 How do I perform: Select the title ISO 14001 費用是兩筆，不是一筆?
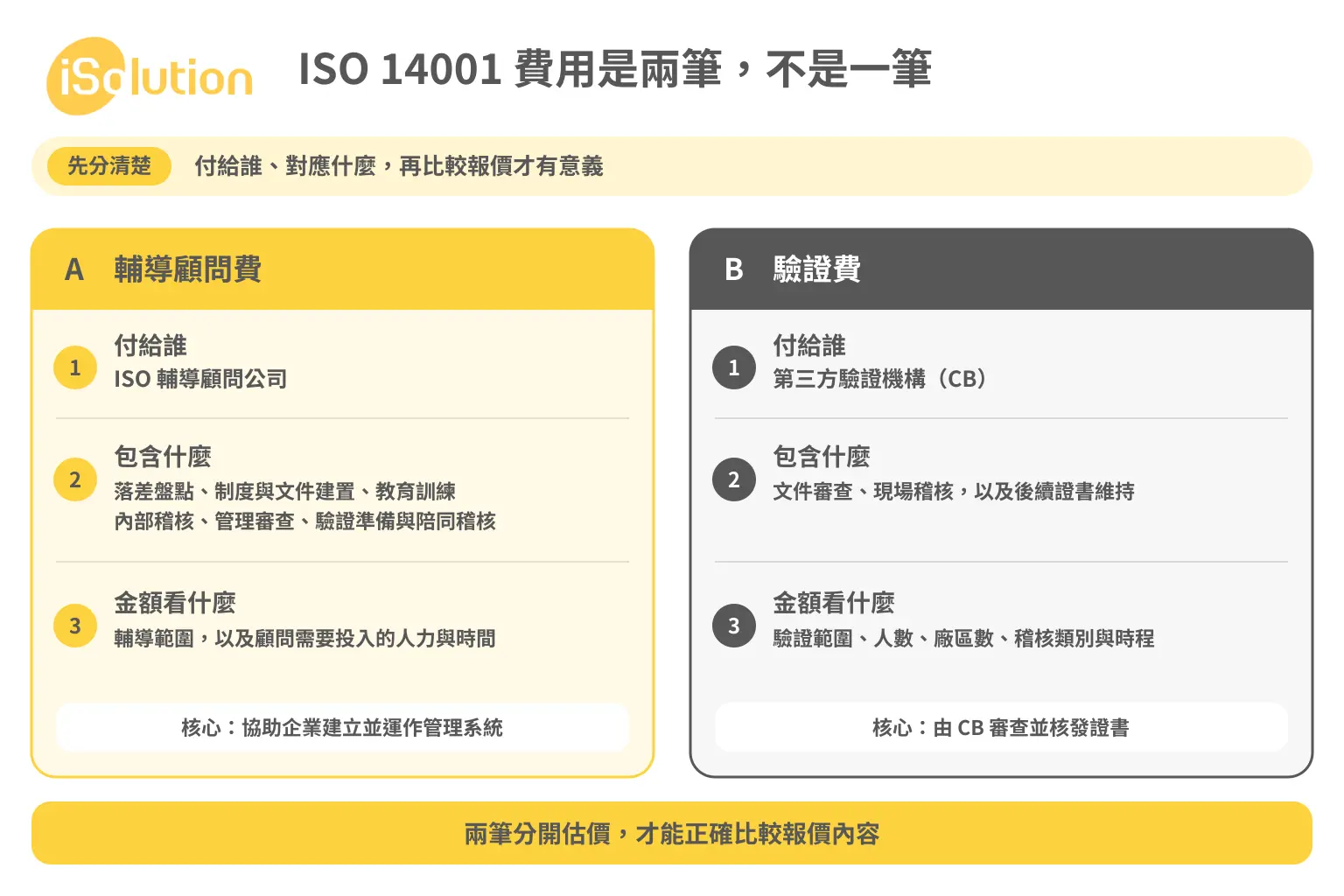click(615, 69)
